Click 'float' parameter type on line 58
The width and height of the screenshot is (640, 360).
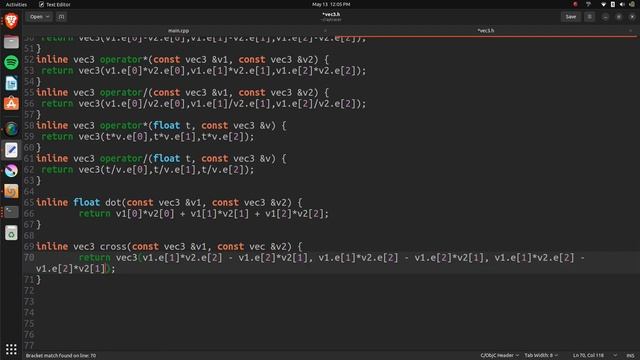pos(167,126)
